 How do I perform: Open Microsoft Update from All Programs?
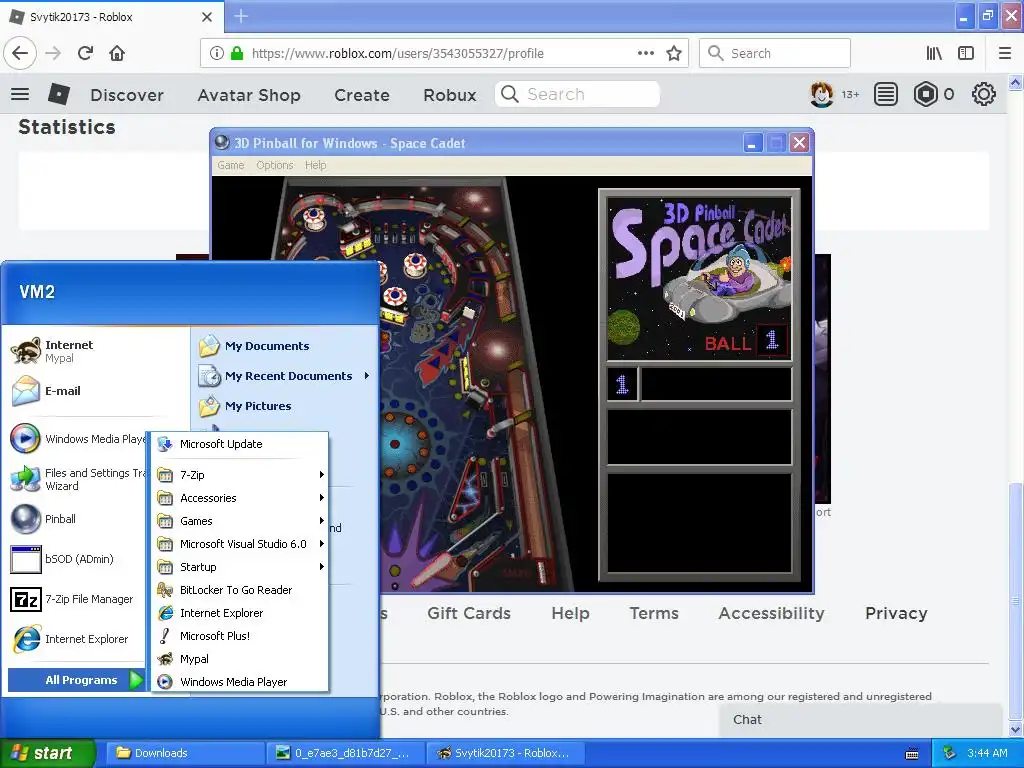240,444
